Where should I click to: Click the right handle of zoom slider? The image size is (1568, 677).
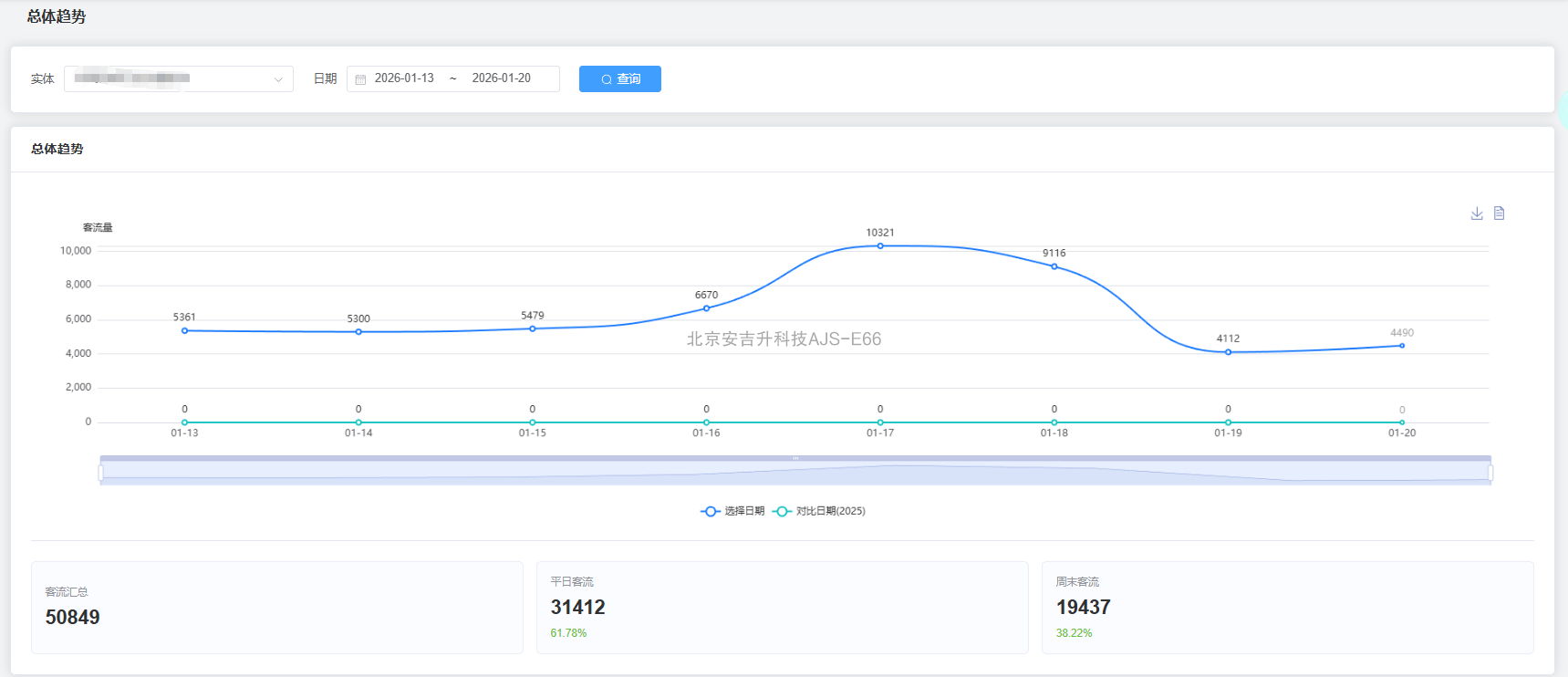coord(1490,473)
